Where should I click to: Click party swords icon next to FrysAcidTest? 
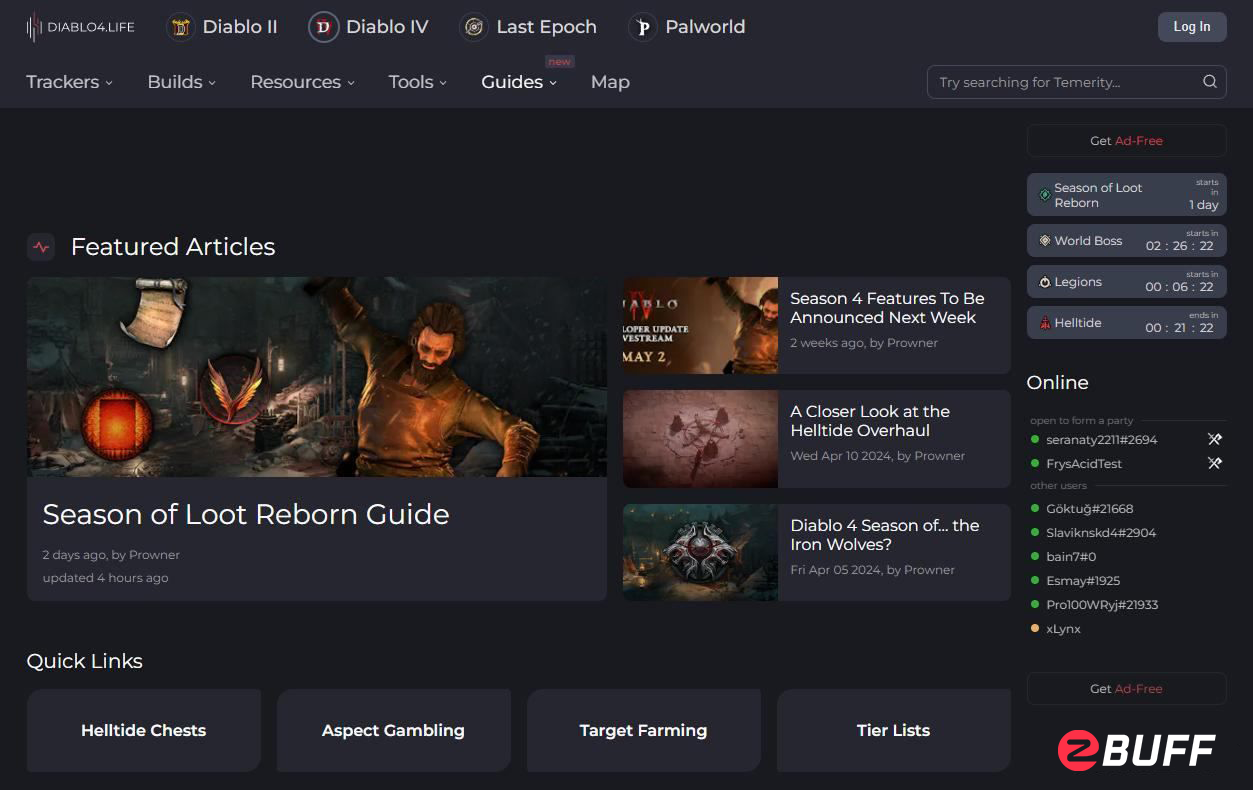[x=1214, y=463]
